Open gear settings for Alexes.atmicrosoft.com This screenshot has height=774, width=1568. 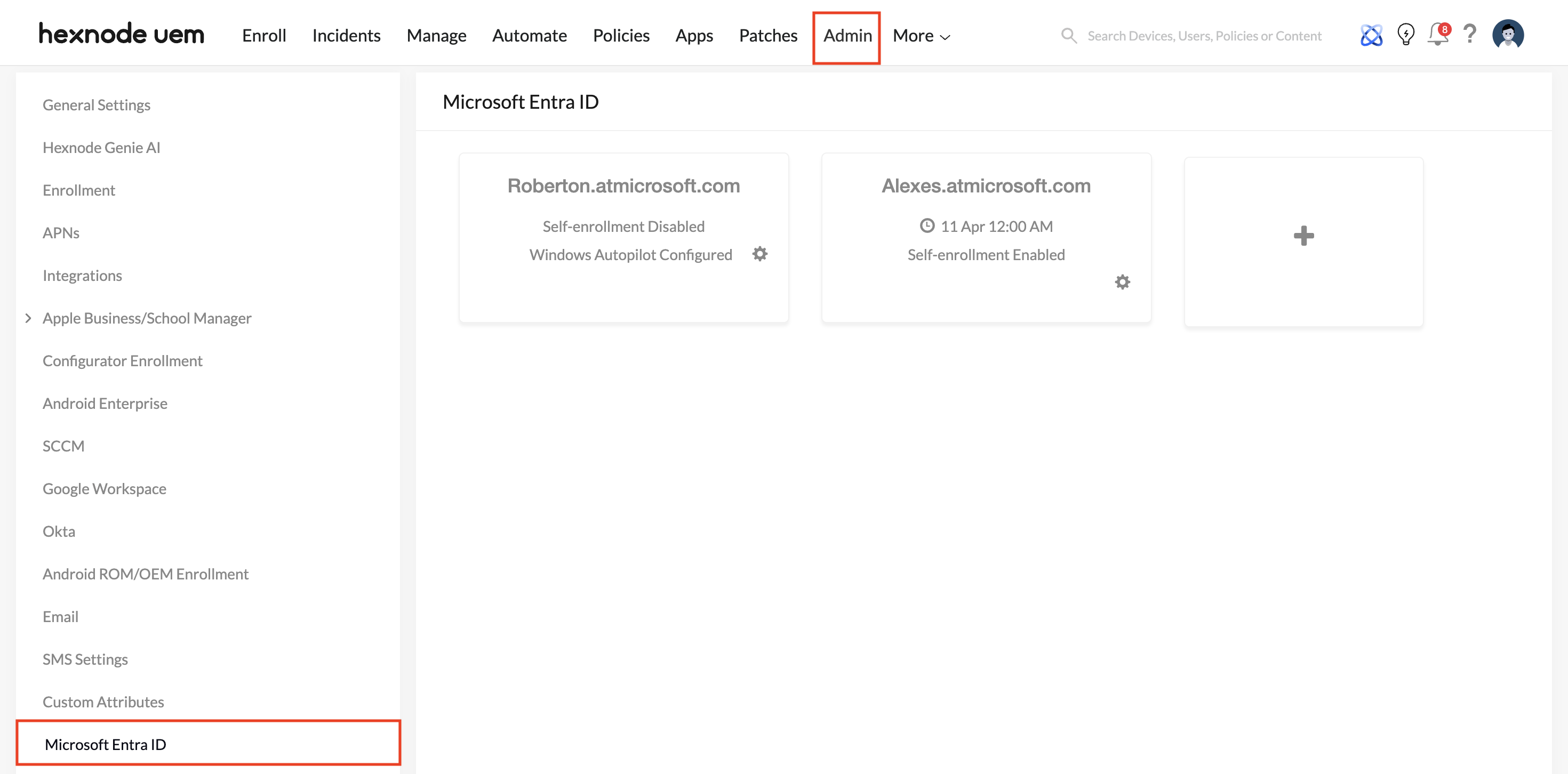(1123, 282)
